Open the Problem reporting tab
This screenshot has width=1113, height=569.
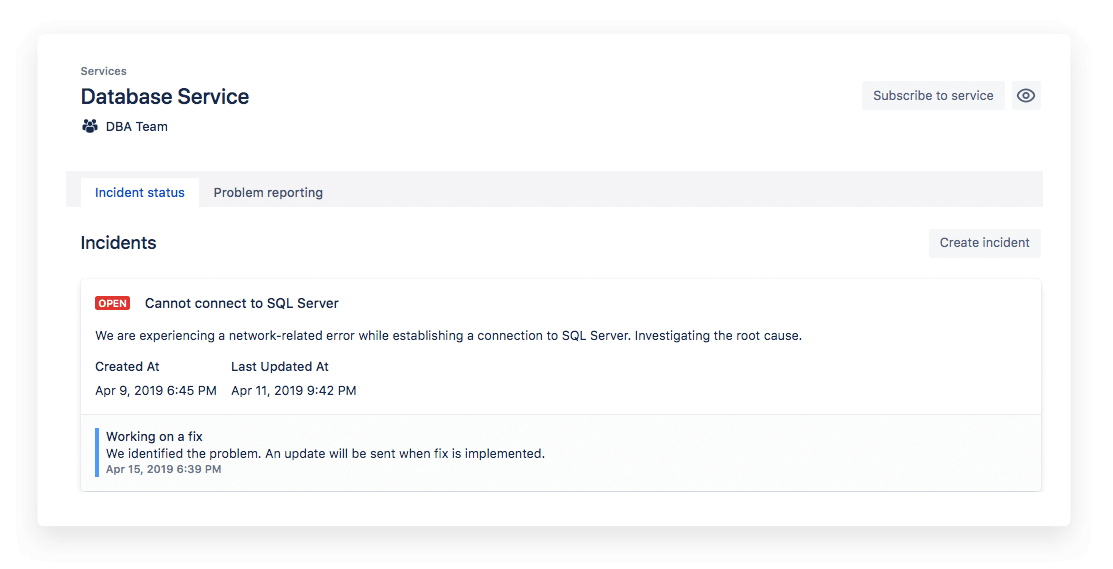[268, 193]
